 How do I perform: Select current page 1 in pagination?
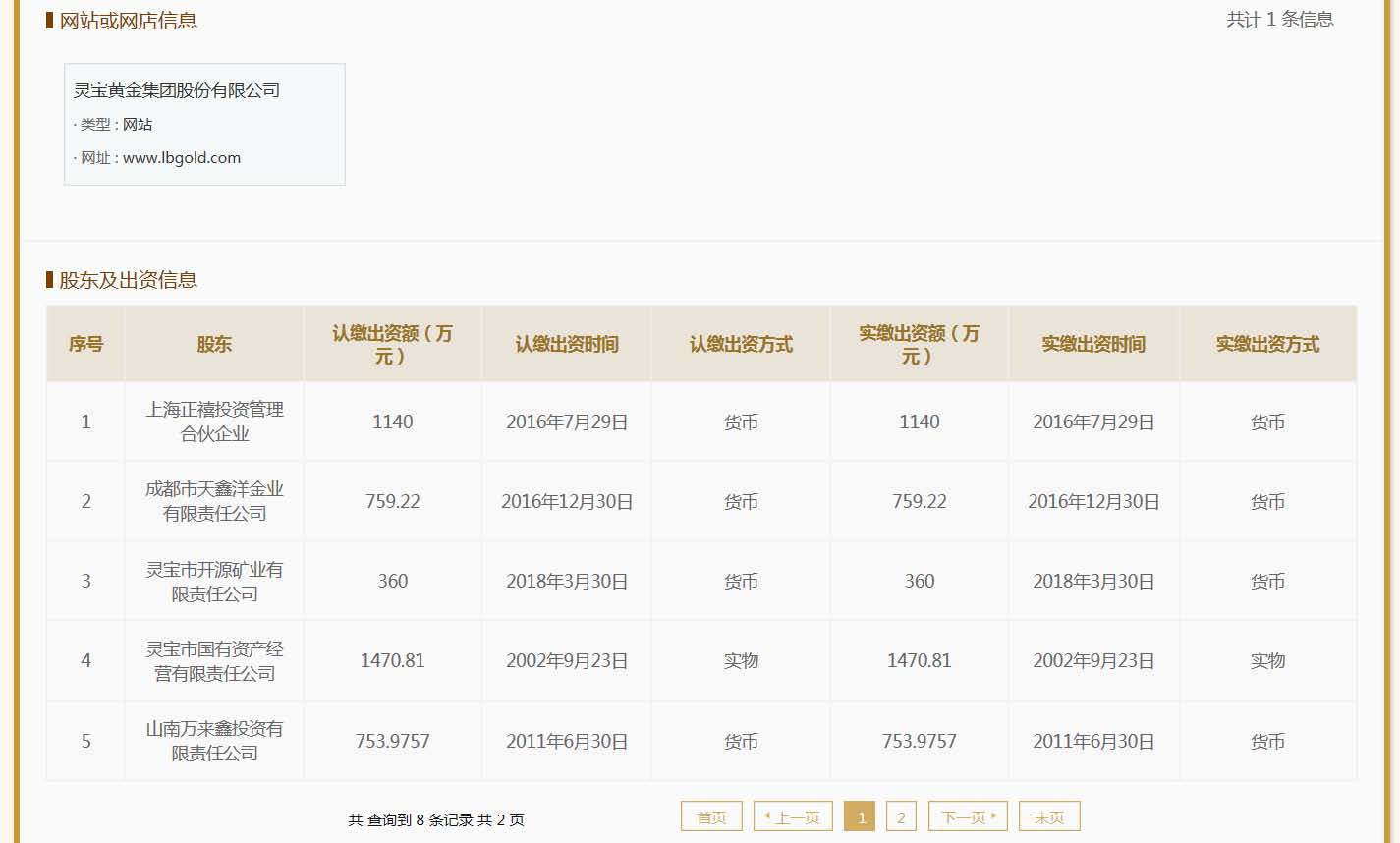tap(860, 816)
